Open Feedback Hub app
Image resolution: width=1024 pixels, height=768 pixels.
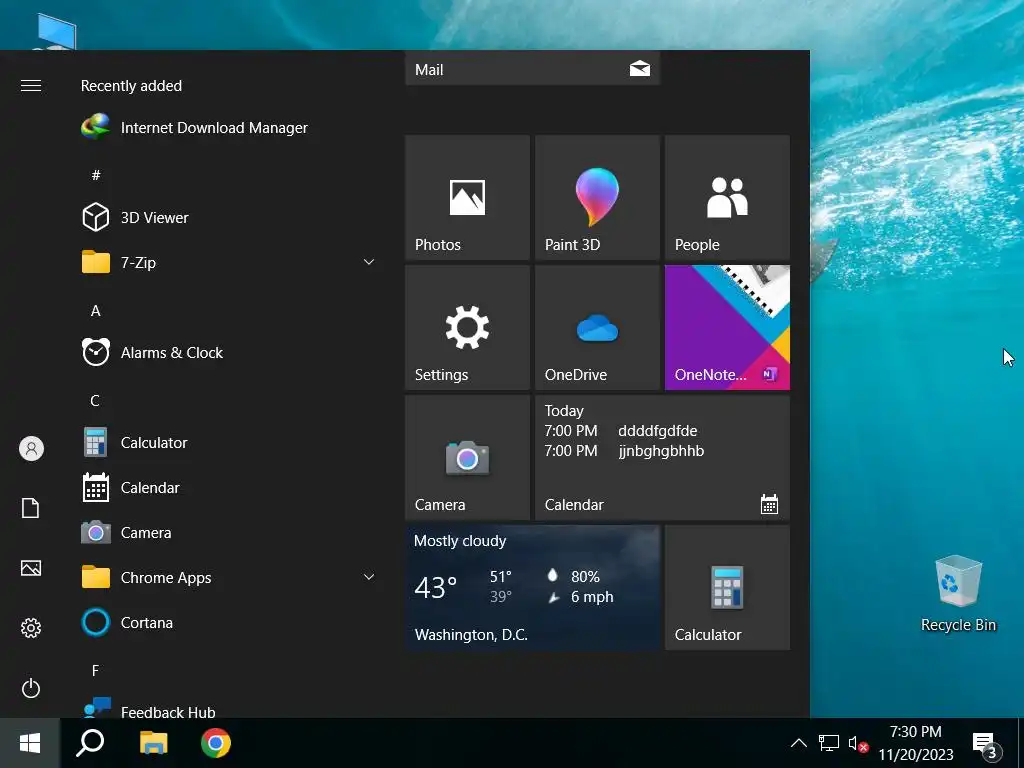click(229, 707)
